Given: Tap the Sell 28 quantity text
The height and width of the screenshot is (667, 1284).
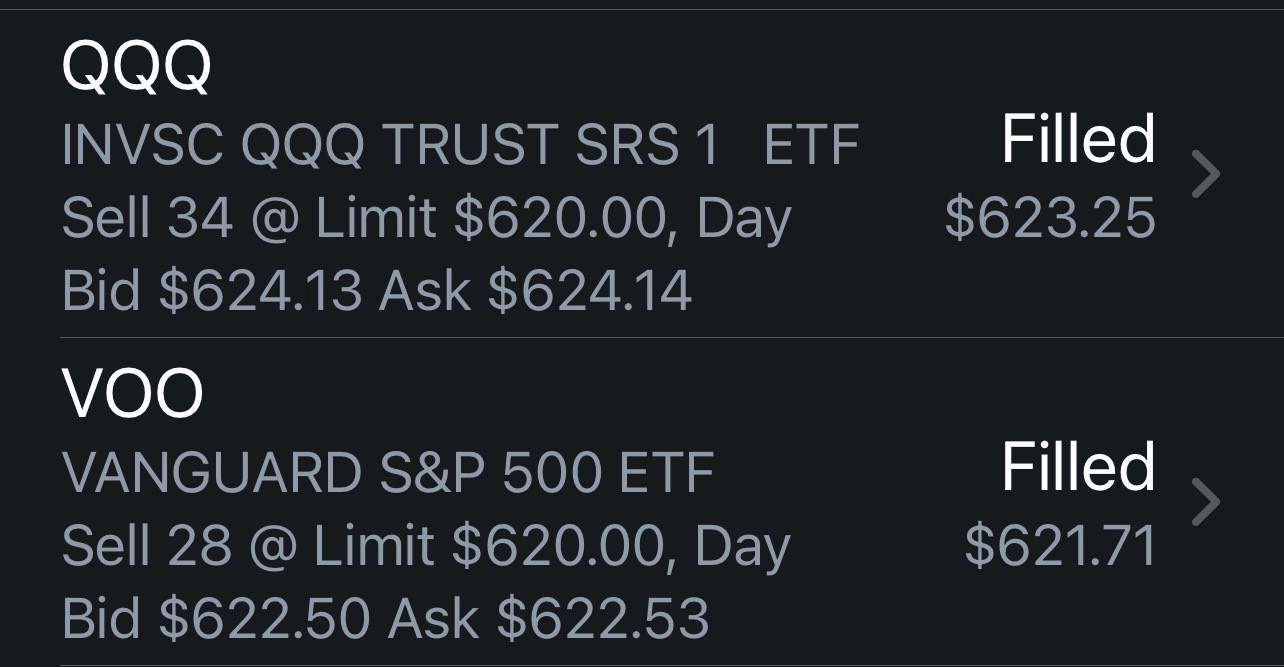Looking at the screenshot, I should coord(146,546).
